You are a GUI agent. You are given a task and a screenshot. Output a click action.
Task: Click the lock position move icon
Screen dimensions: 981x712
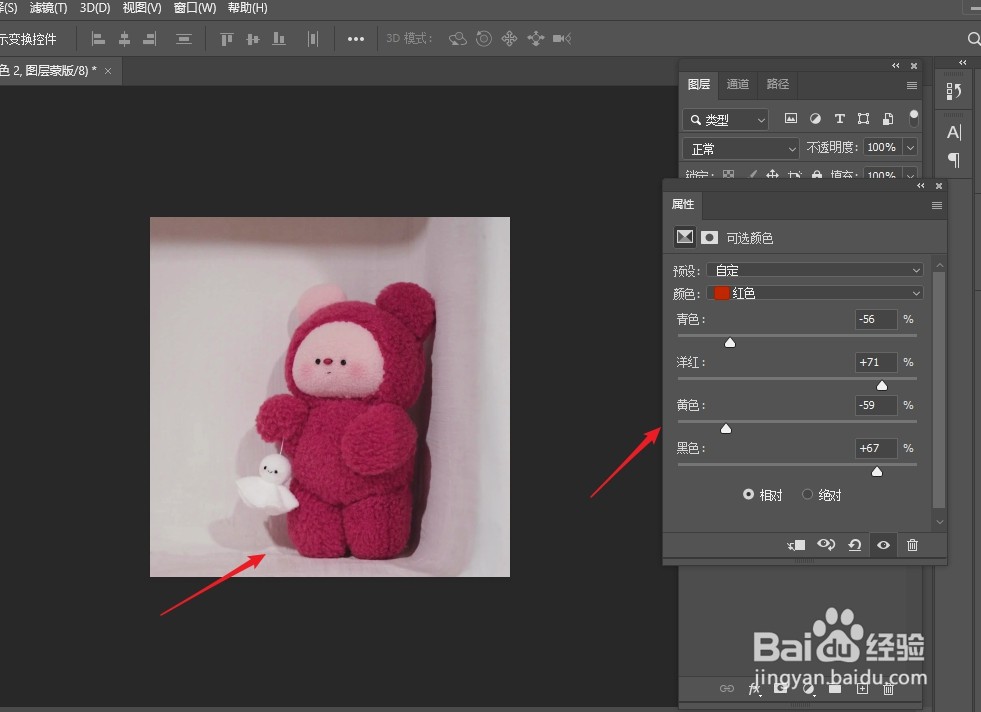773,175
